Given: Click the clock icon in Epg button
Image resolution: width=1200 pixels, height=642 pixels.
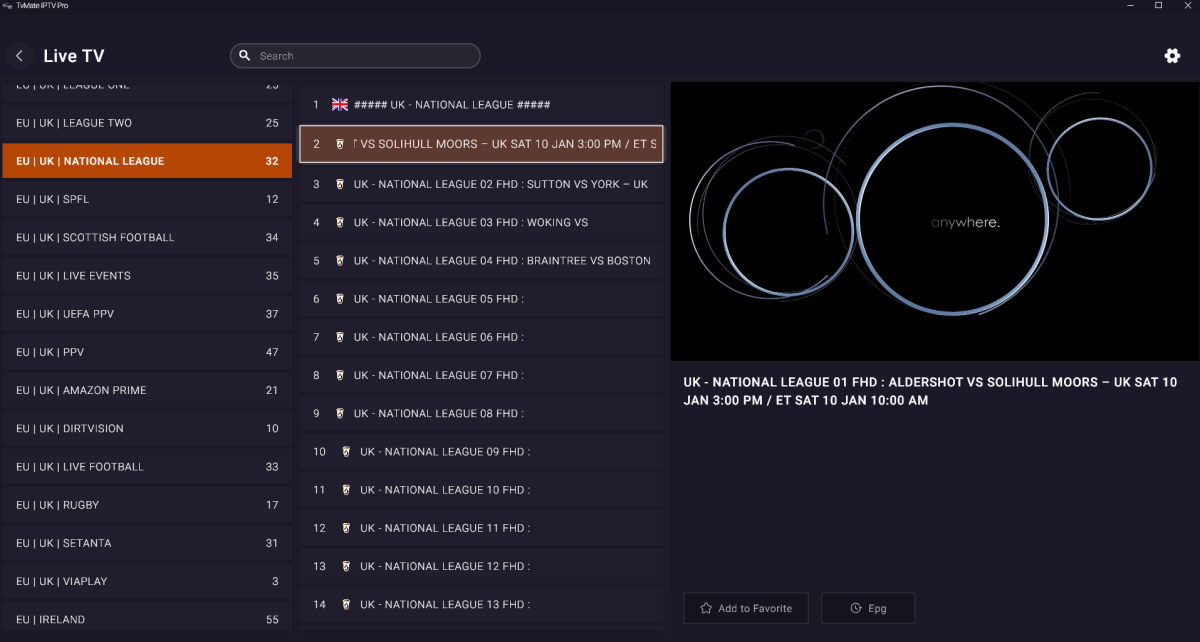Looking at the screenshot, I should 856,608.
